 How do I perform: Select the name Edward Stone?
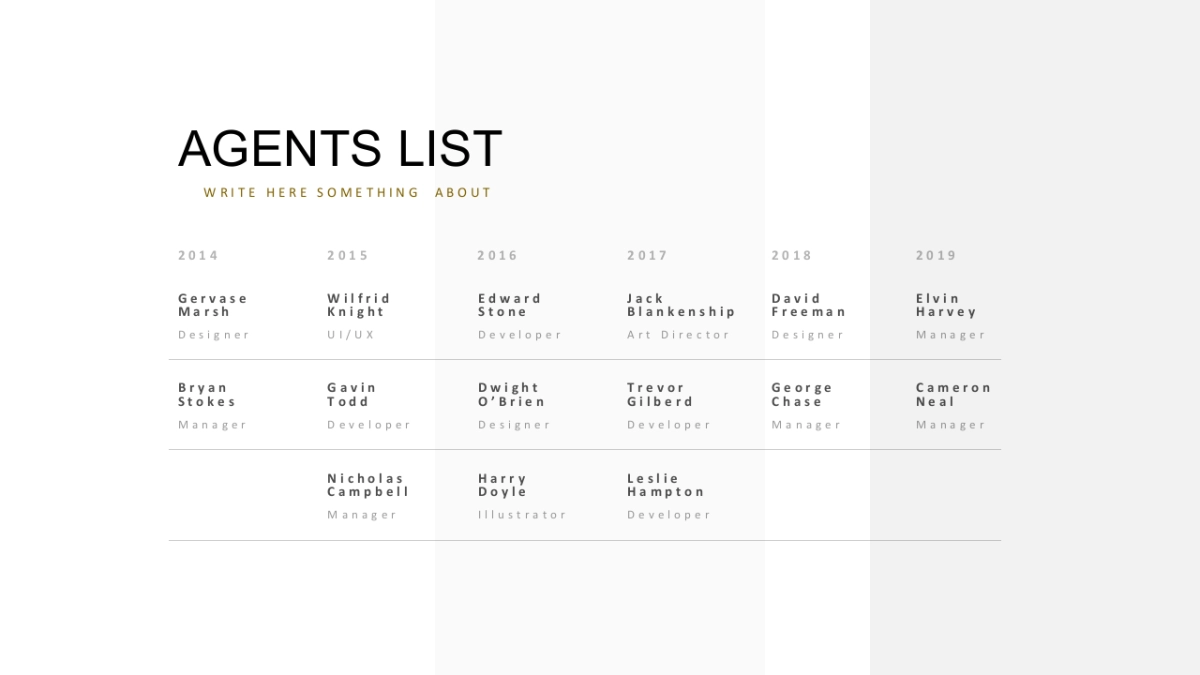[509, 305]
